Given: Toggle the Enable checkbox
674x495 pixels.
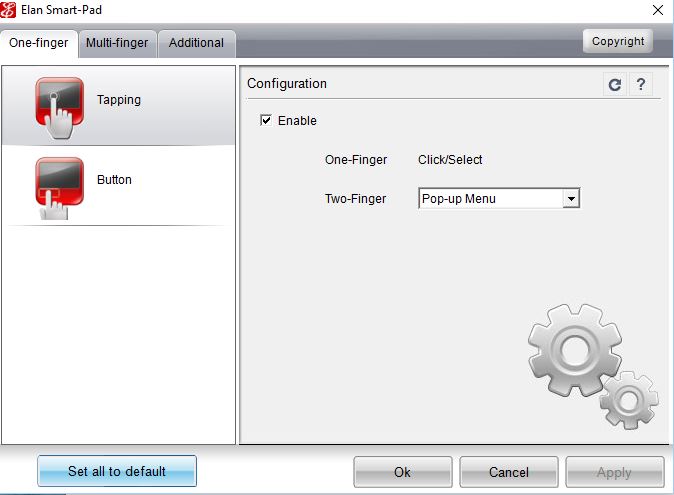Looking at the screenshot, I should pyautogui.click(x=266, y=120).
